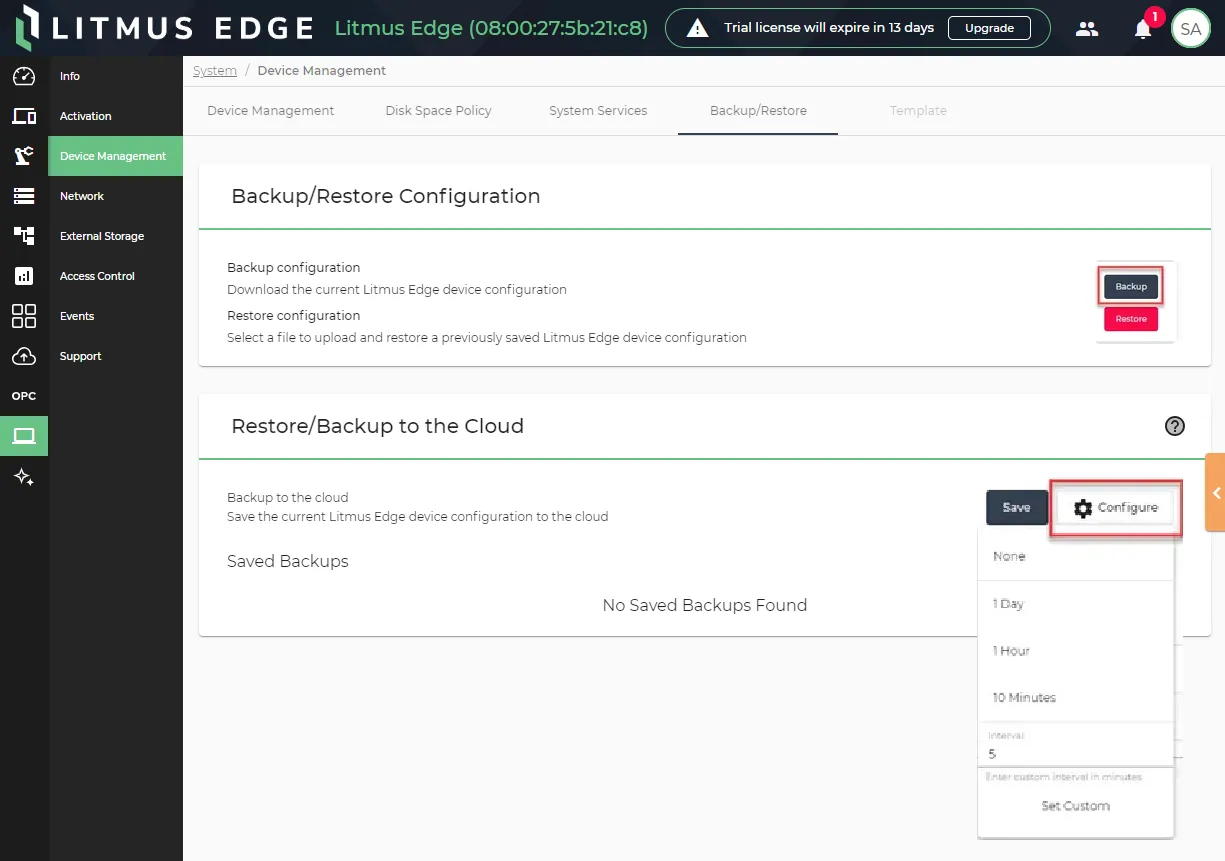Click the Set Custom button

click(1075, 806)
